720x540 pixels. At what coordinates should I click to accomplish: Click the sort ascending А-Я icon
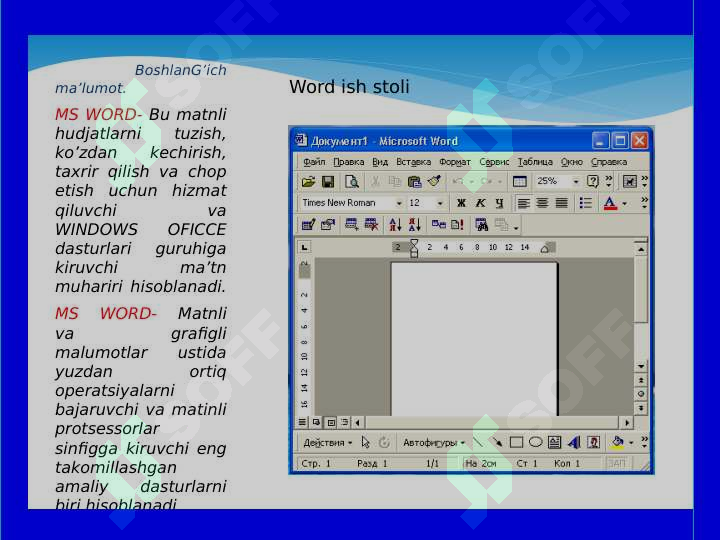(x=395, y=225)
